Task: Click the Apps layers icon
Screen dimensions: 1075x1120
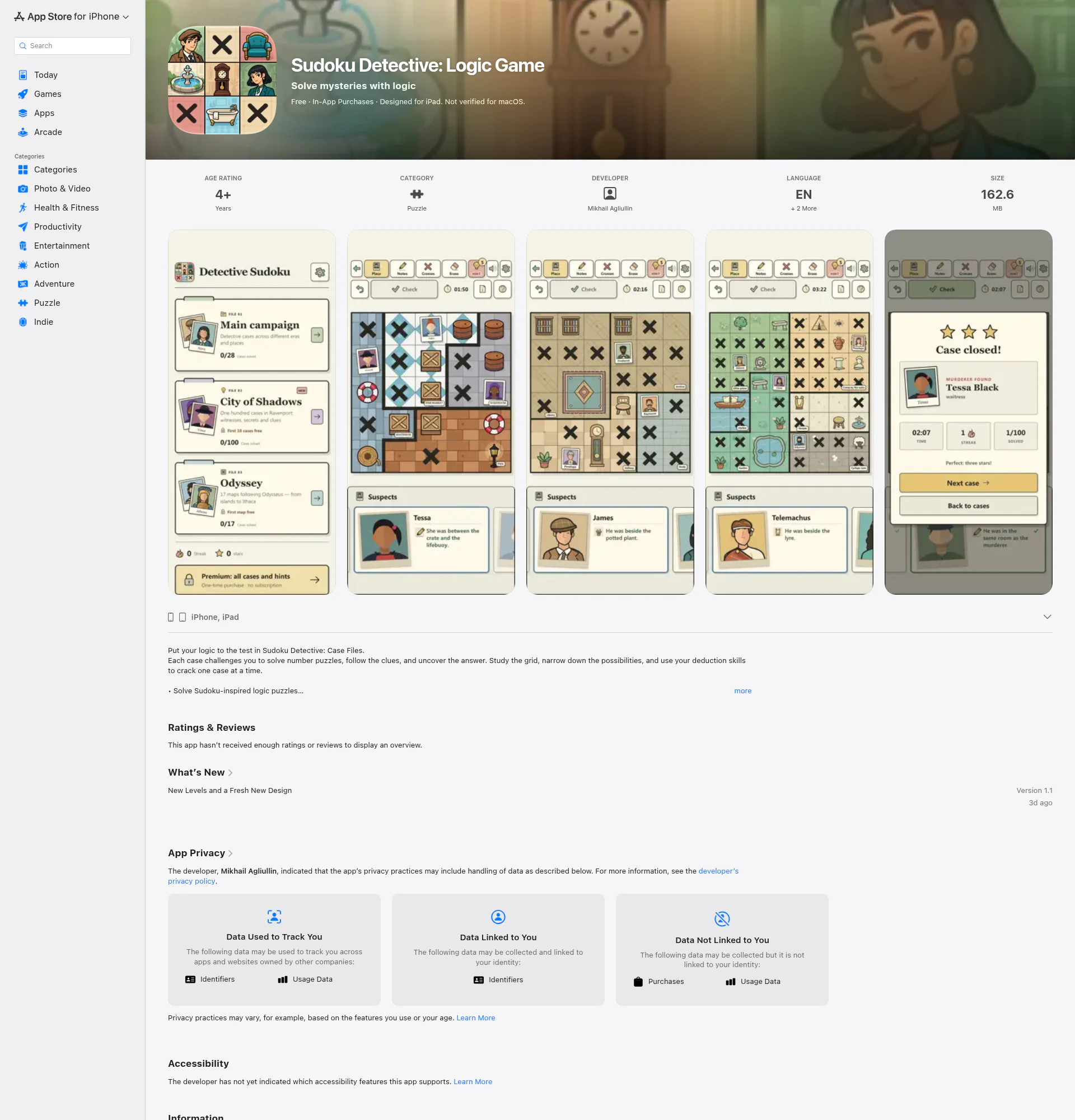Action: click(23, 113)
